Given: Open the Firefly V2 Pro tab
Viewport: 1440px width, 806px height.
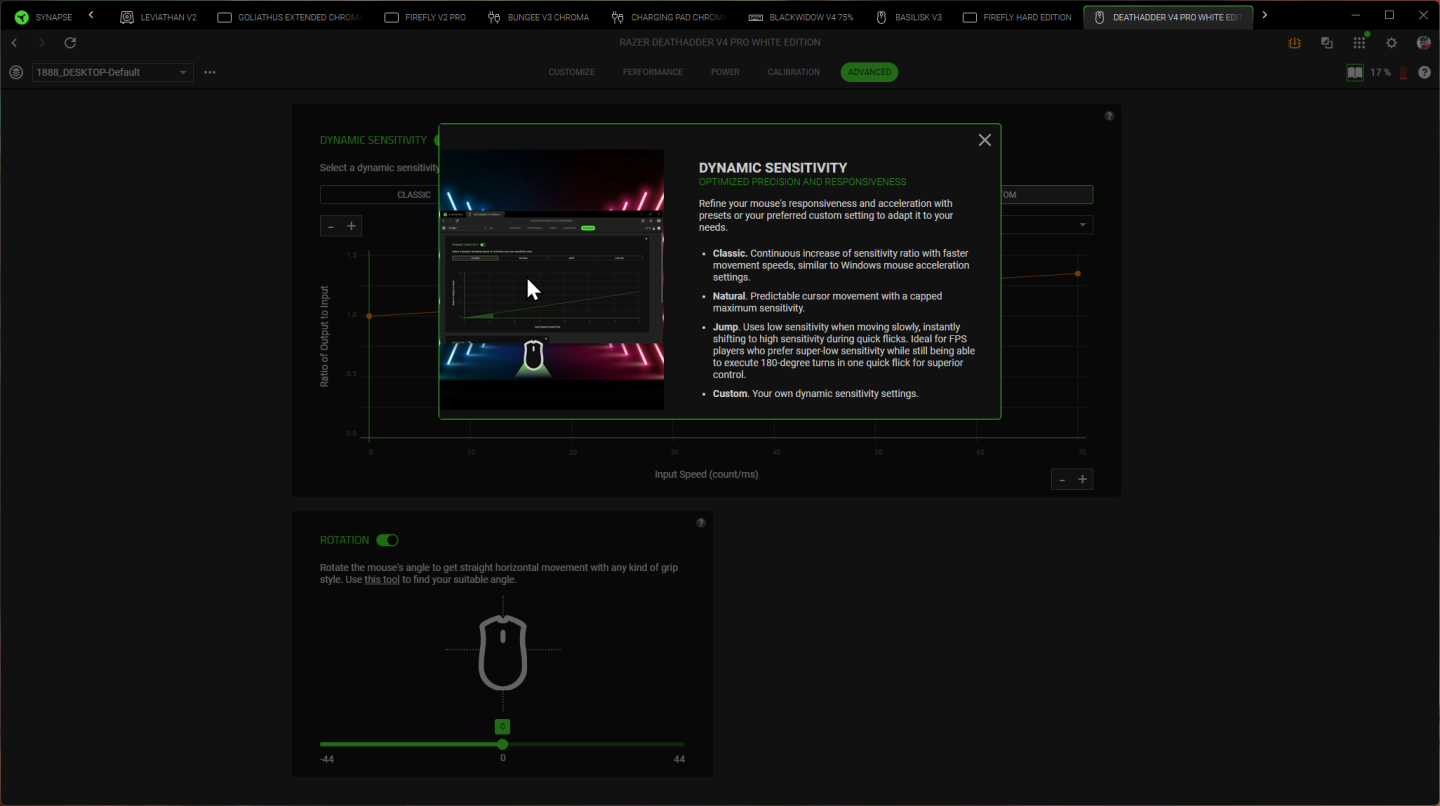Looking at the screenshot, I should pyautogui.click(x=425, y=17).
